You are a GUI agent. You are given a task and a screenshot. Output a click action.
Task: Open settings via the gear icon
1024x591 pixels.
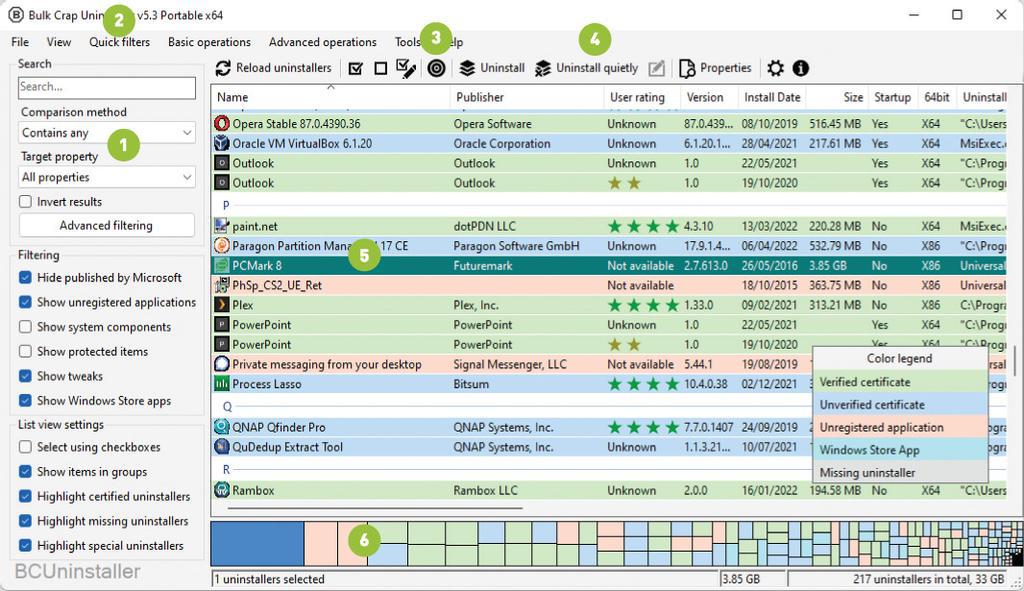pyautogui.click(x=775, y=68)
